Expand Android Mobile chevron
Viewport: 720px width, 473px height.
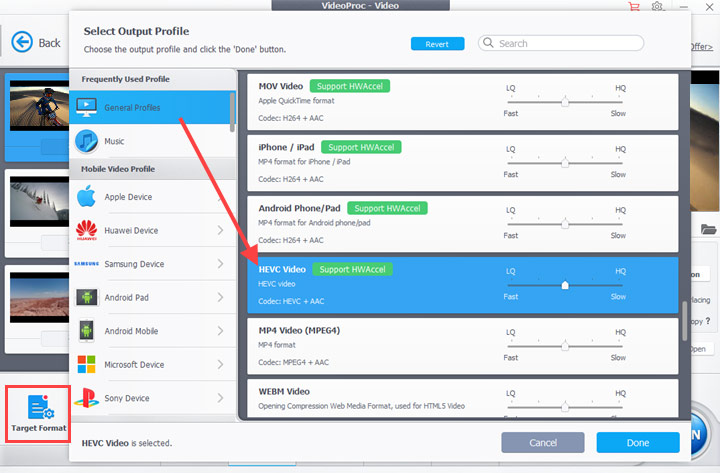tap(220, 331)
